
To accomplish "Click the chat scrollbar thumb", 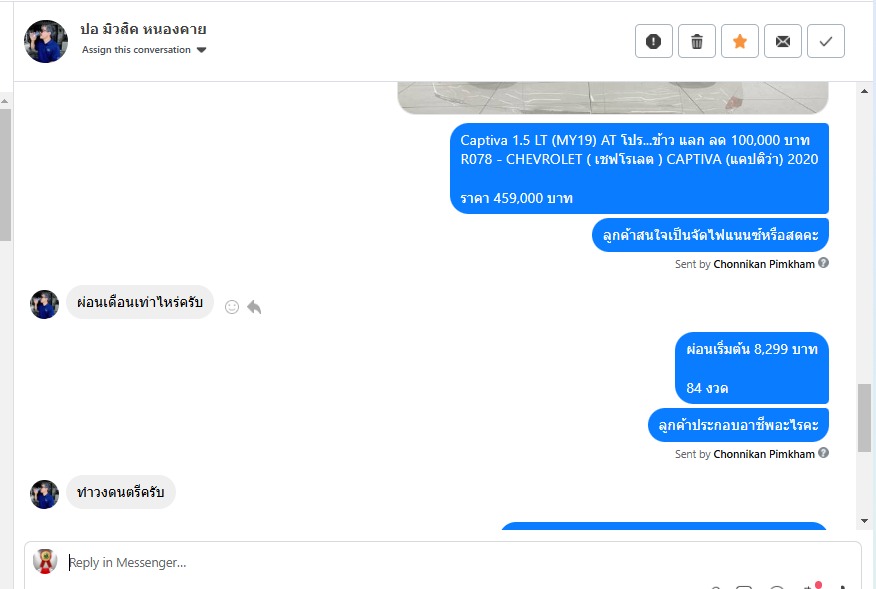I will coord(864,417).
